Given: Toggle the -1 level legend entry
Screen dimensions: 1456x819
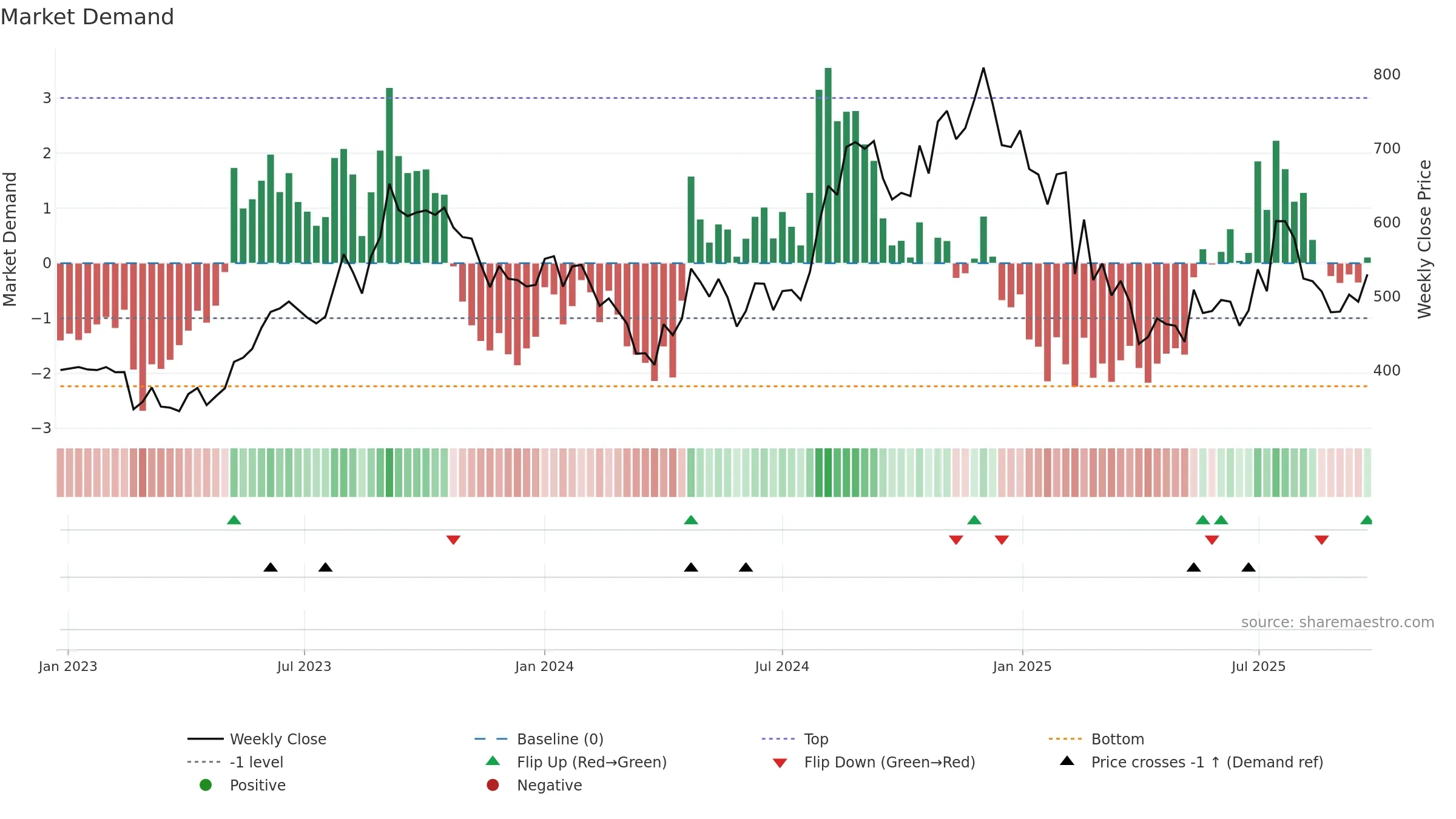Looking at the screenshot, I should 235,762.
